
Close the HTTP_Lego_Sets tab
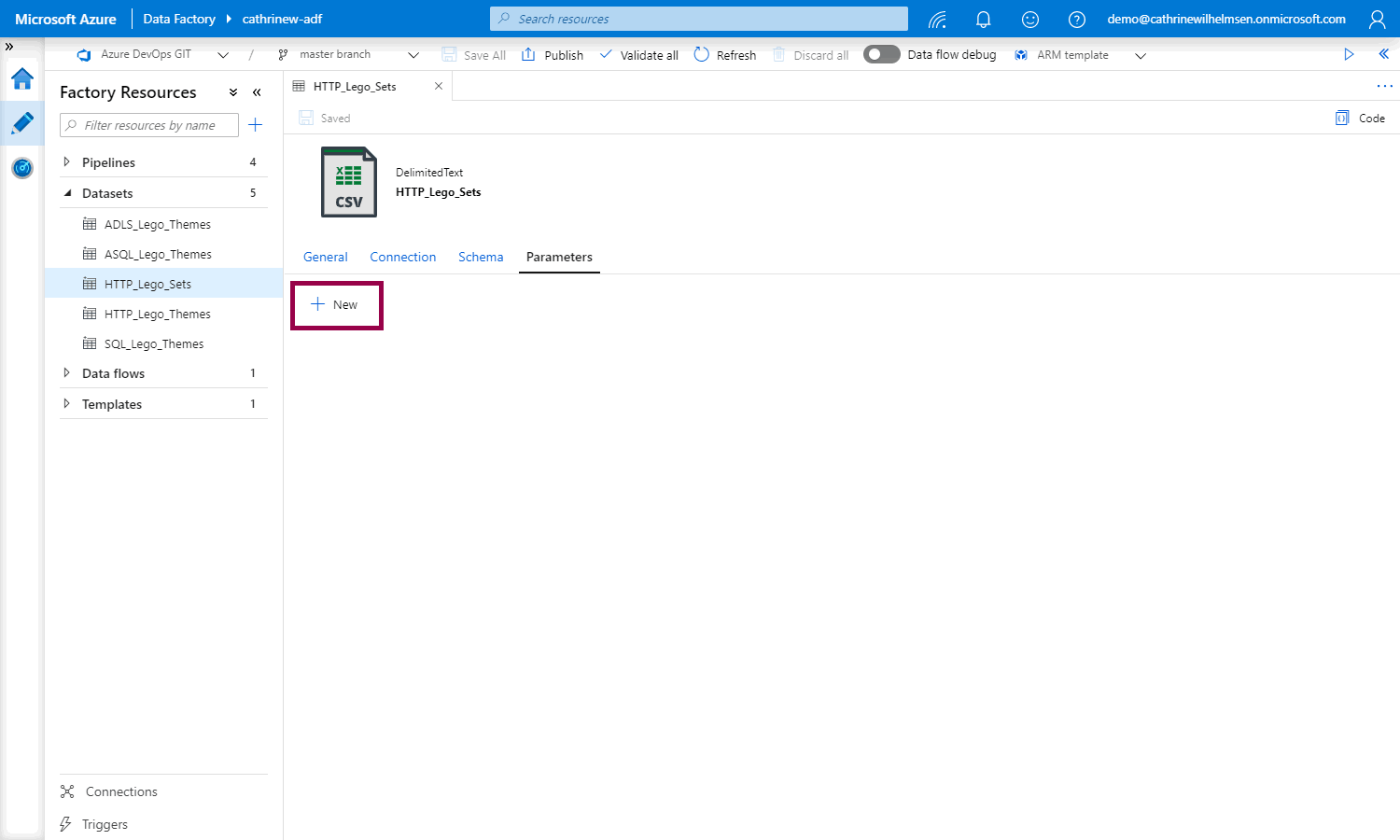tap(439, 86)
